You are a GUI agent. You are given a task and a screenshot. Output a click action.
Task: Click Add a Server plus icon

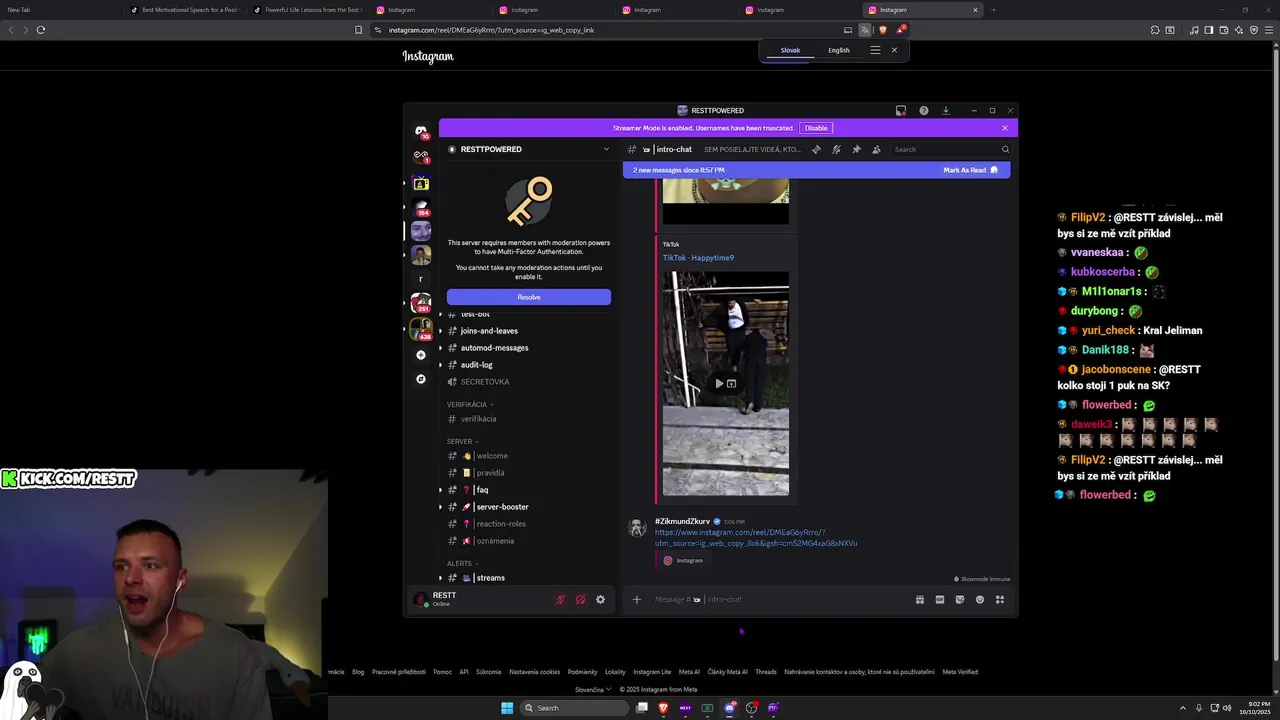coord(421,355)
